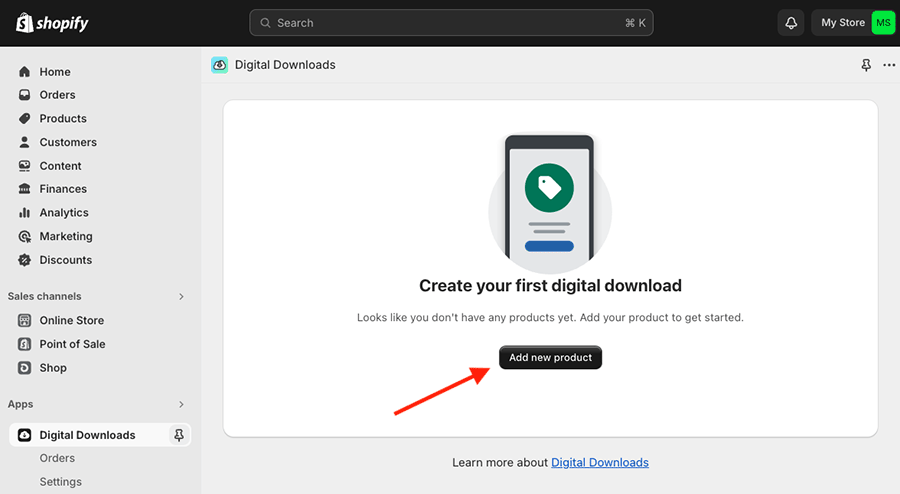The height and width of the screenshot is (494, 900).
Task: Click the ⌘ K shortcut hint
Action: coord(635,23)
